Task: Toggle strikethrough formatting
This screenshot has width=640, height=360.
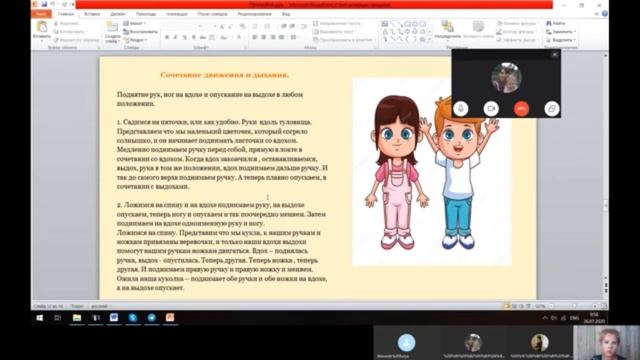Action: (202, 37)
